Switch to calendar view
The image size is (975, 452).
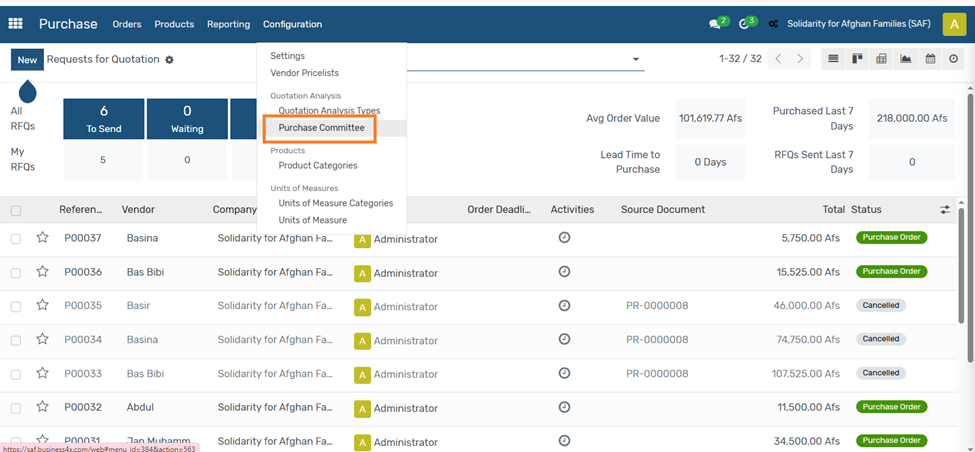[930, 59]
